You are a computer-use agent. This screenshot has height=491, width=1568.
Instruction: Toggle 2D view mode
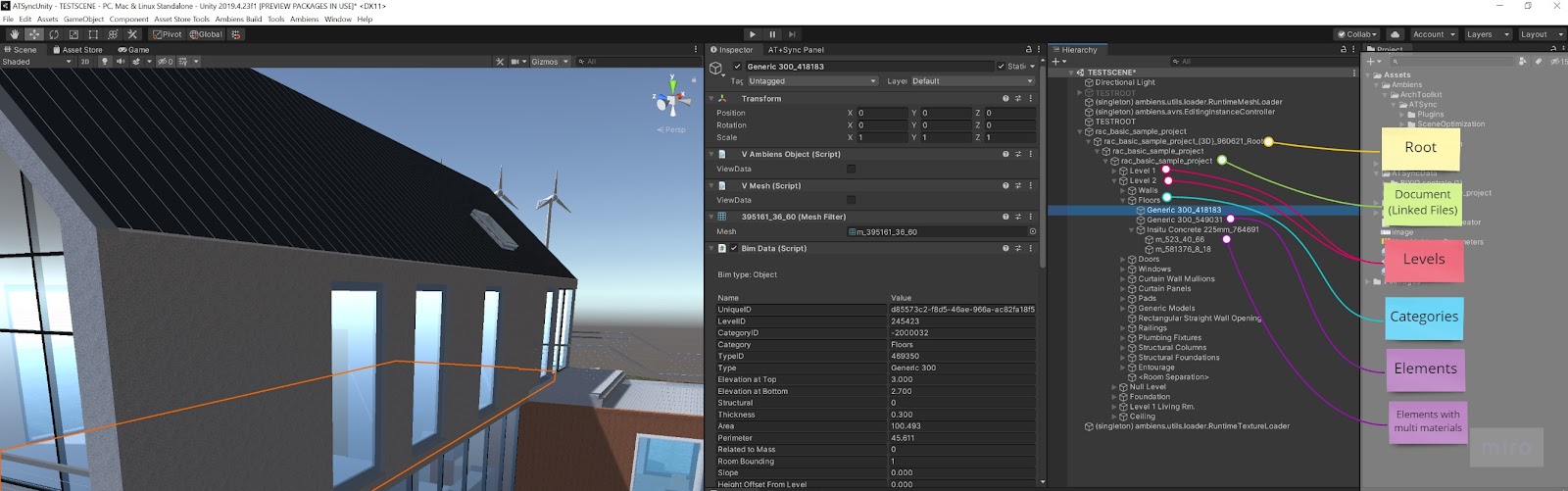[85, 62]
